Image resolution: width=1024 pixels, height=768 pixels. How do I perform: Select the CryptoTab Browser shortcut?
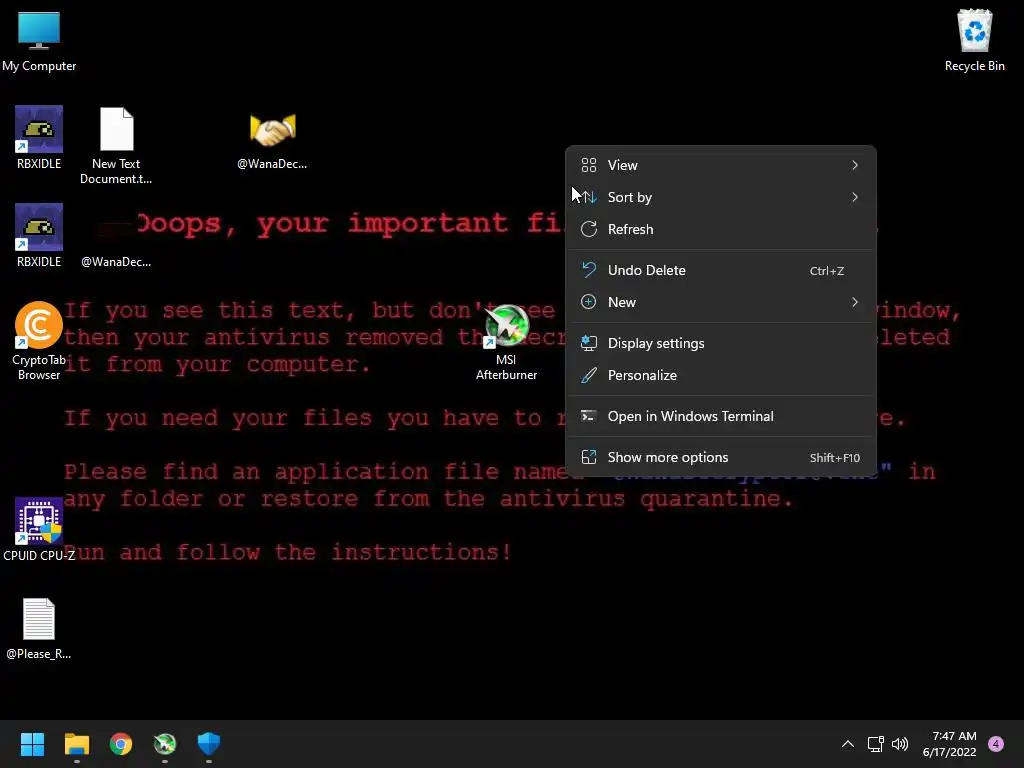click(39, 341)
